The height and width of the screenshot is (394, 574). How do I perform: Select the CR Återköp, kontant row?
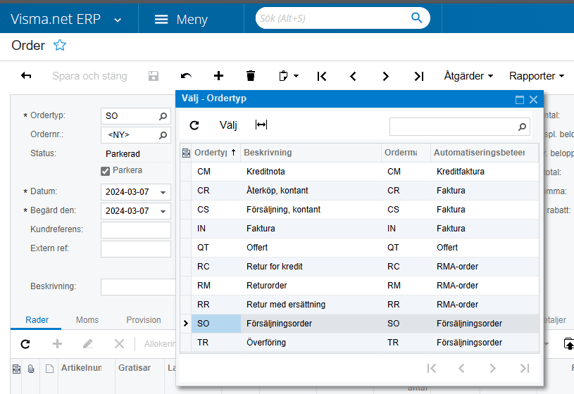coord(359,191)
